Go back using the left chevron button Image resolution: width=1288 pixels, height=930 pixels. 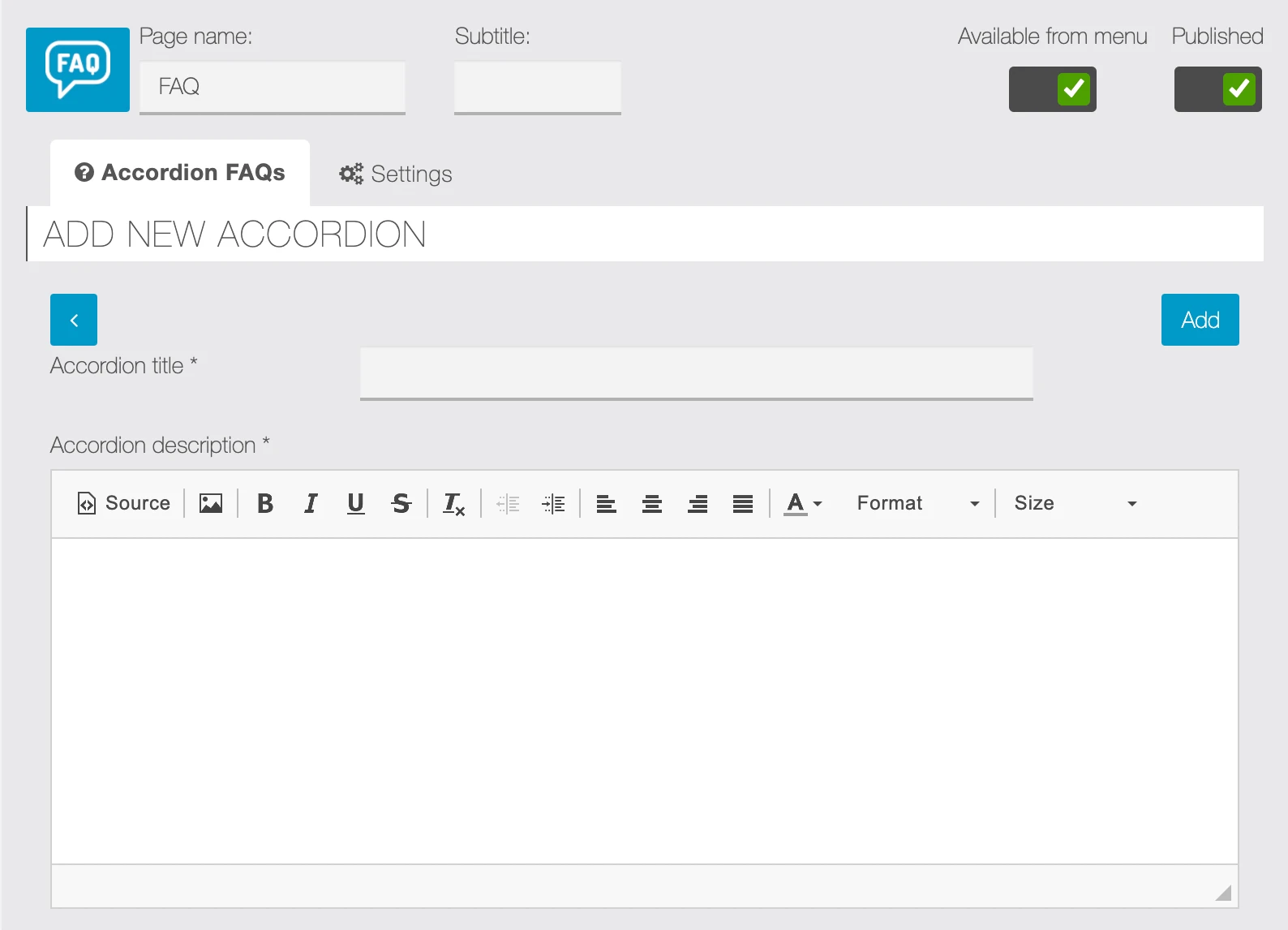point(74,320)
